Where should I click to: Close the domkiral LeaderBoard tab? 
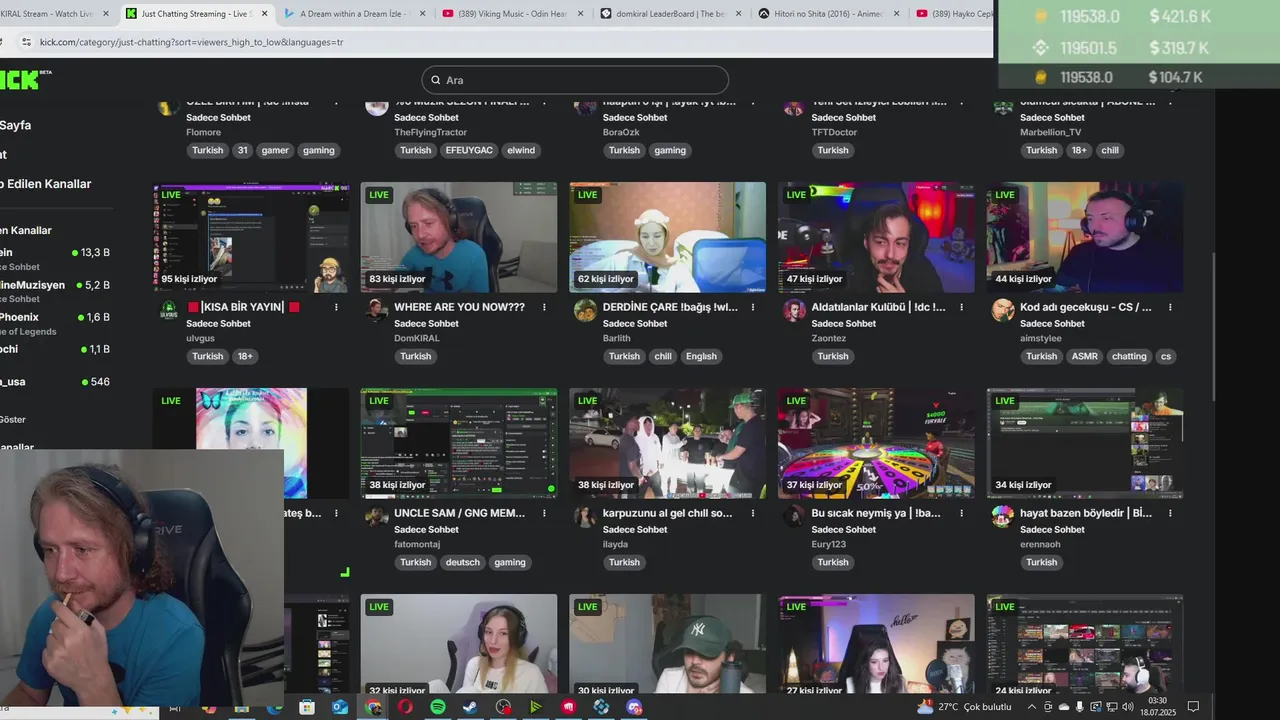pos(739,14)
